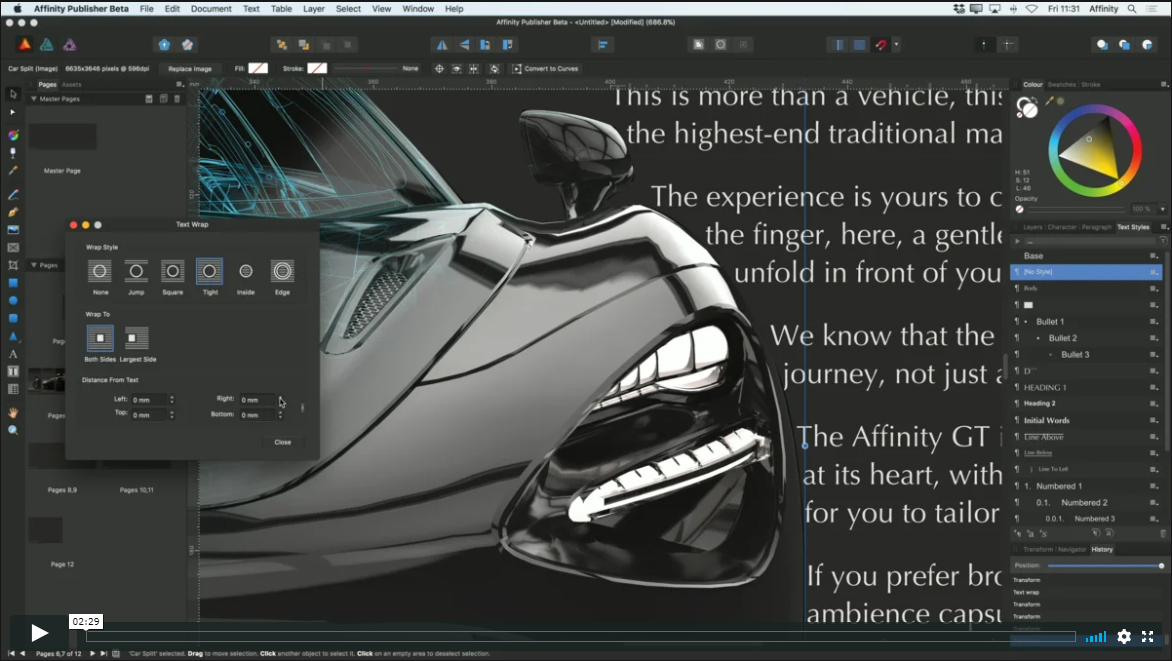Screen dimensions: 1172x661
Task: Open the Colour panel options menu
Action: pos(1164,84)
